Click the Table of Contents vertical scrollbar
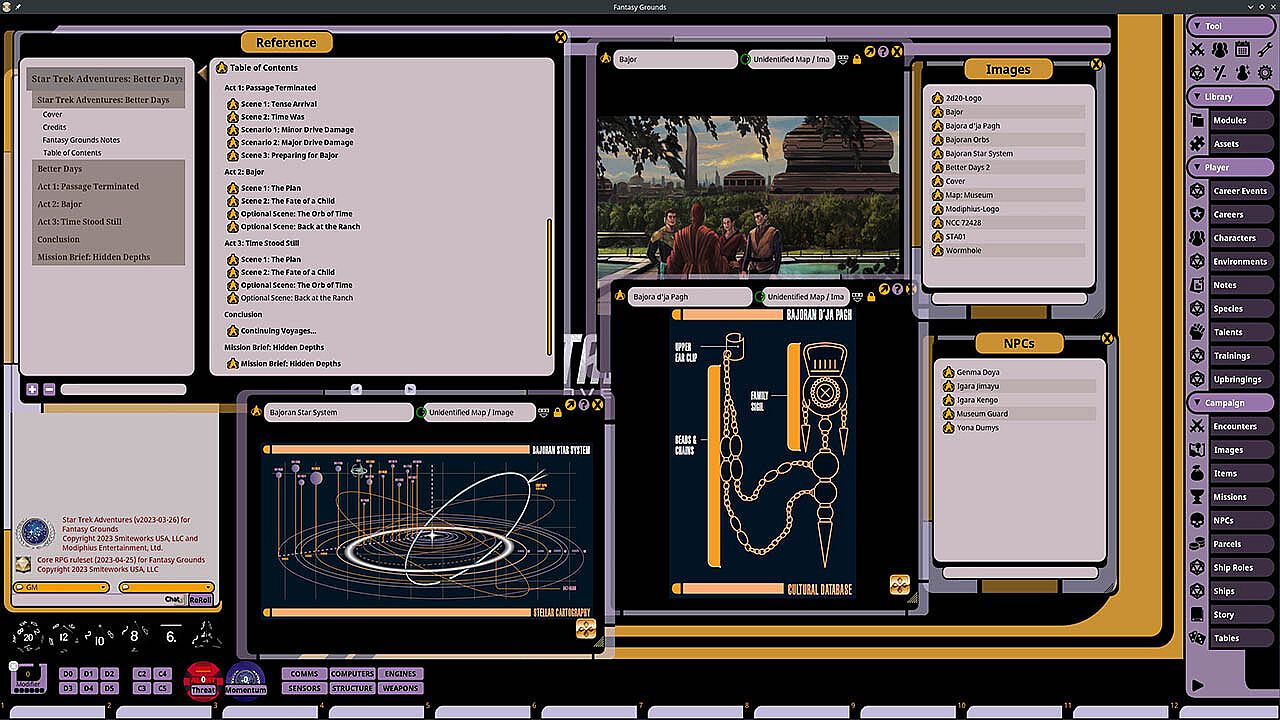 tap(548, 287)
